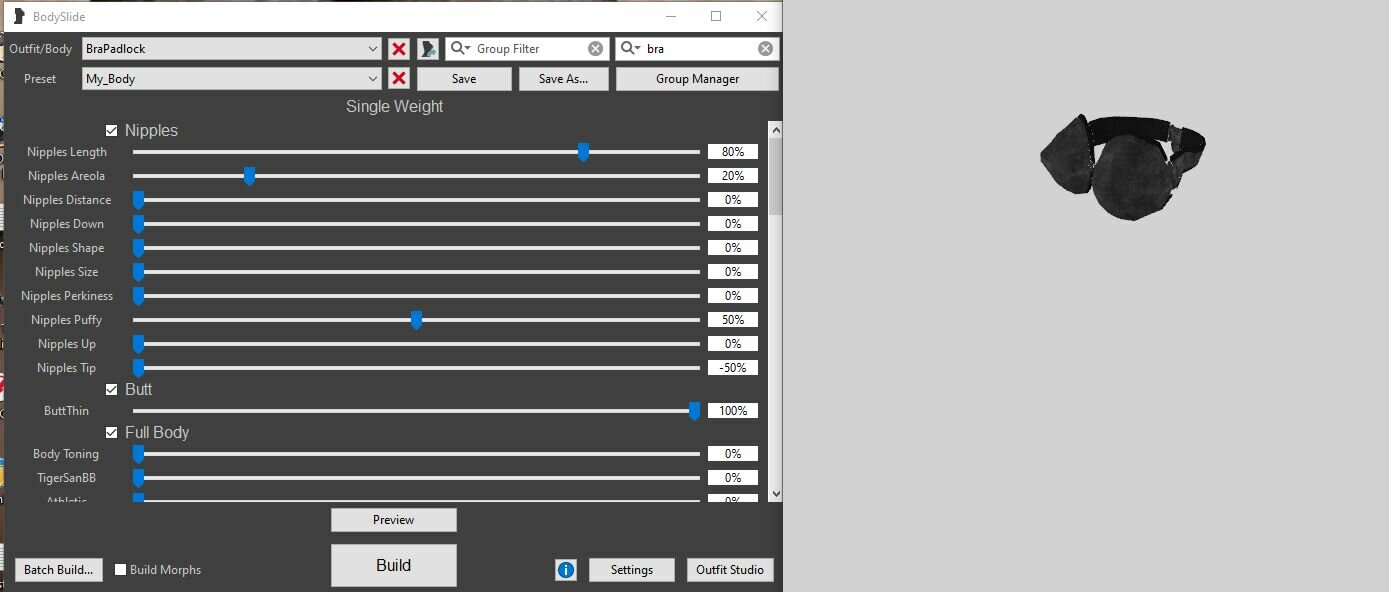Image resolution: width=1389 pixels, height=592 pixels.
Task: Click the Save preset button
Action: (x=464, y=79)
